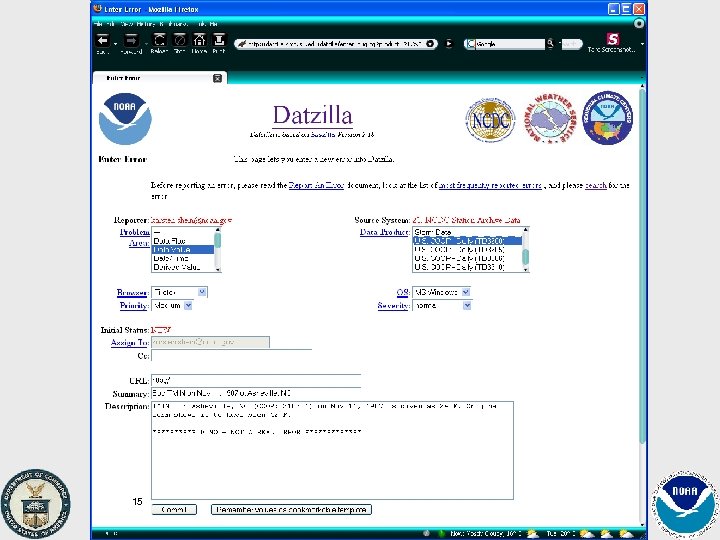The height and width of the screenshot is (540, 720).
Task: Click the Commit button
Action: (x=174, y=510)
